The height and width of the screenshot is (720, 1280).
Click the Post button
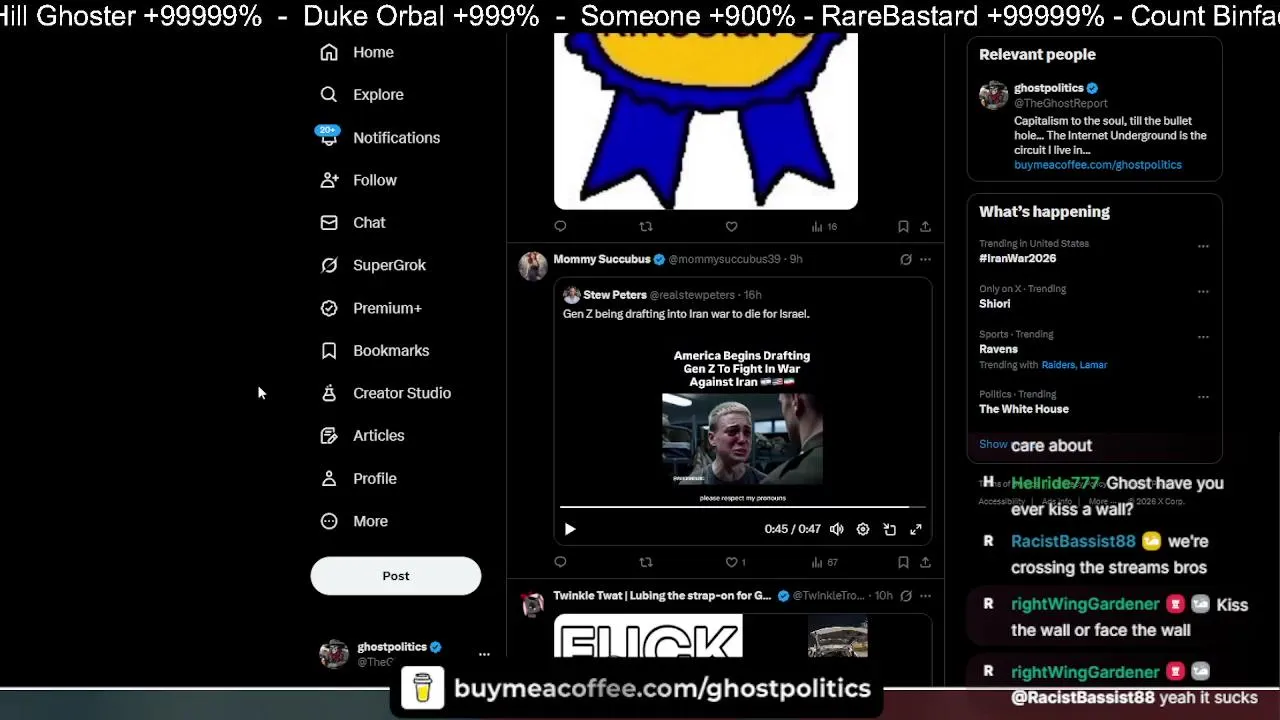396,576
